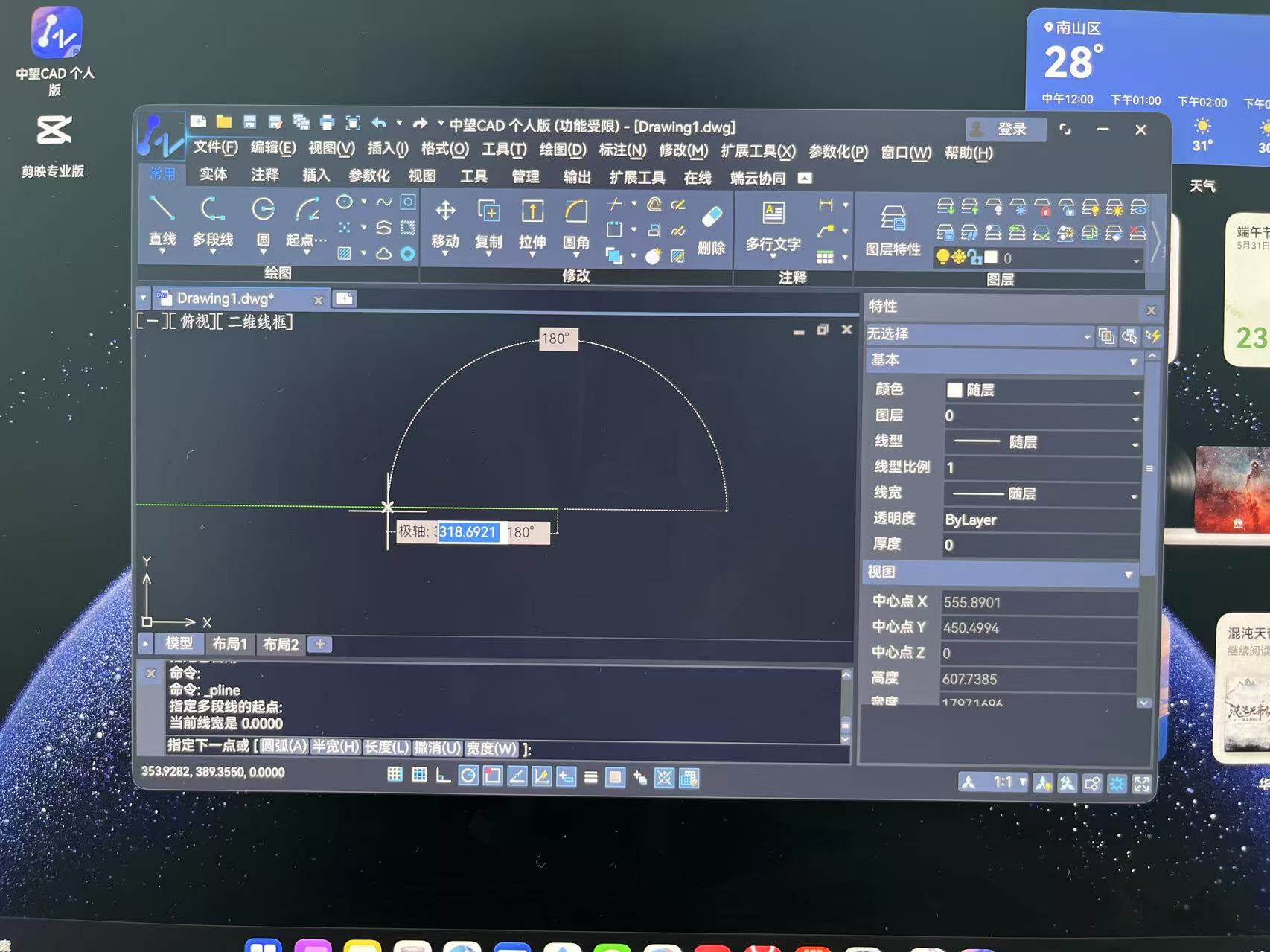Click the layer lock icon with red padlock
The height and width of the screenshot is (952, 1270).
click(x=1042, y=208)
